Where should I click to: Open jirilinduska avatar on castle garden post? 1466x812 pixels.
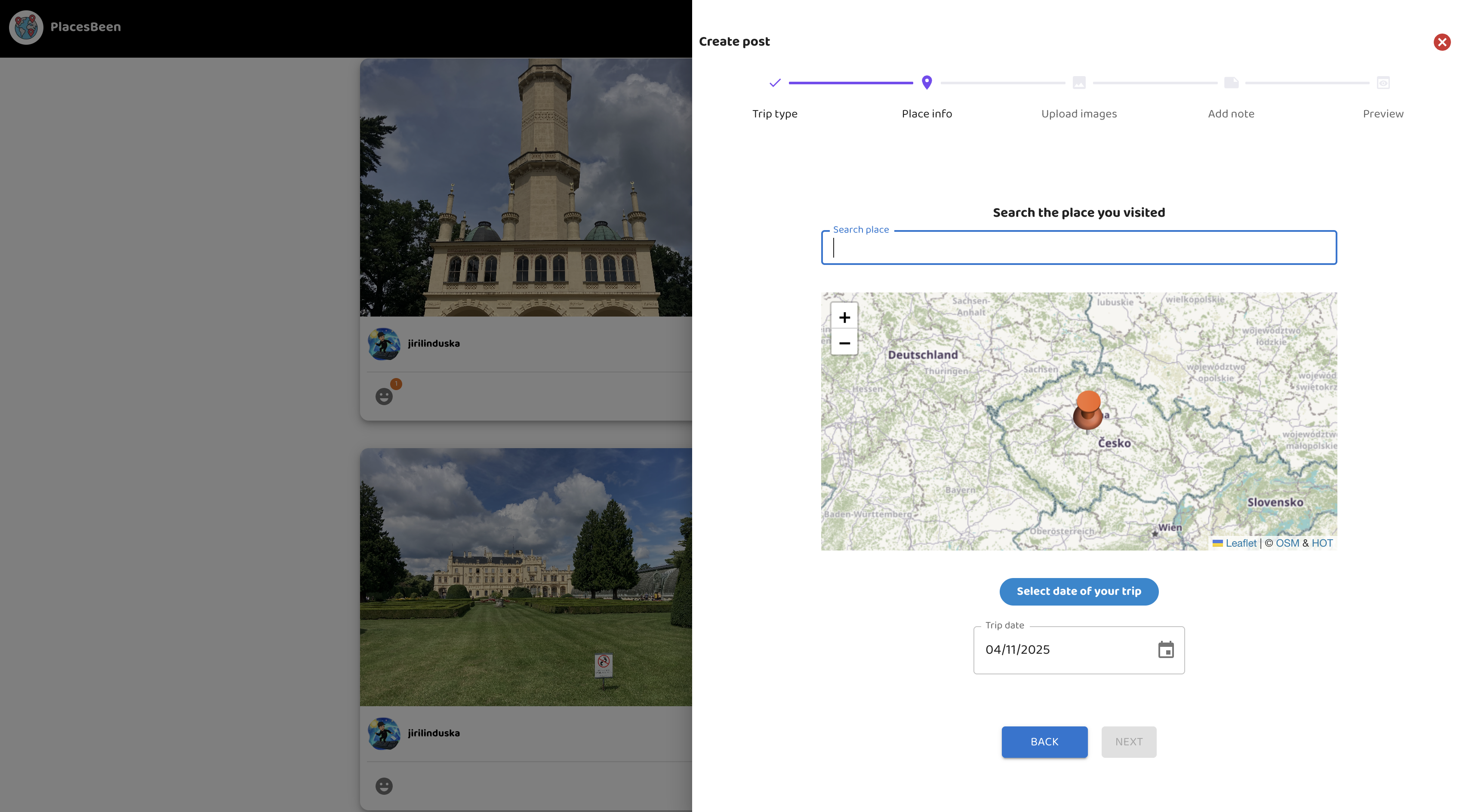coord(384,733)
